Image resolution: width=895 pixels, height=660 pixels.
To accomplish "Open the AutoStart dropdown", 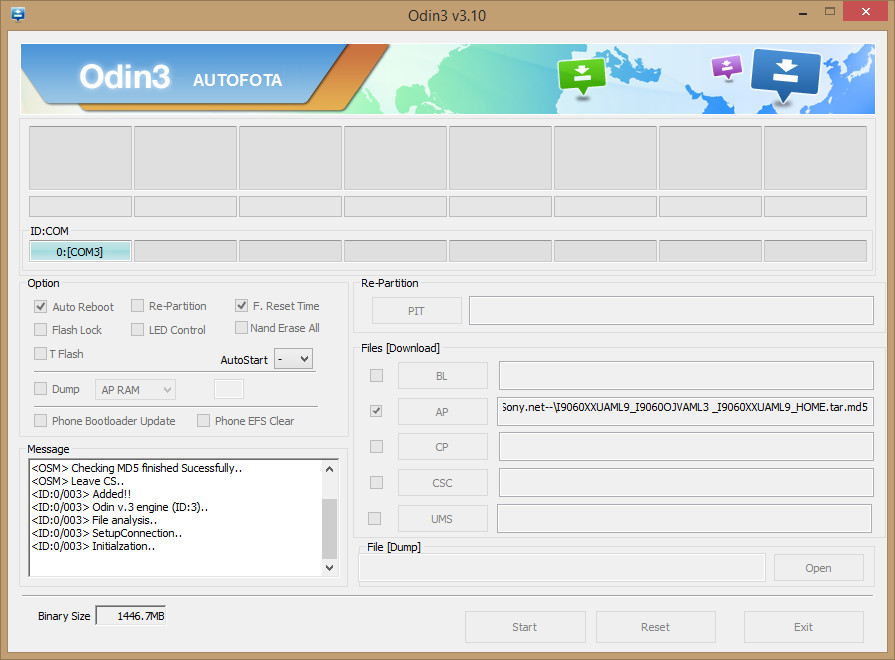I will [293, 359].
